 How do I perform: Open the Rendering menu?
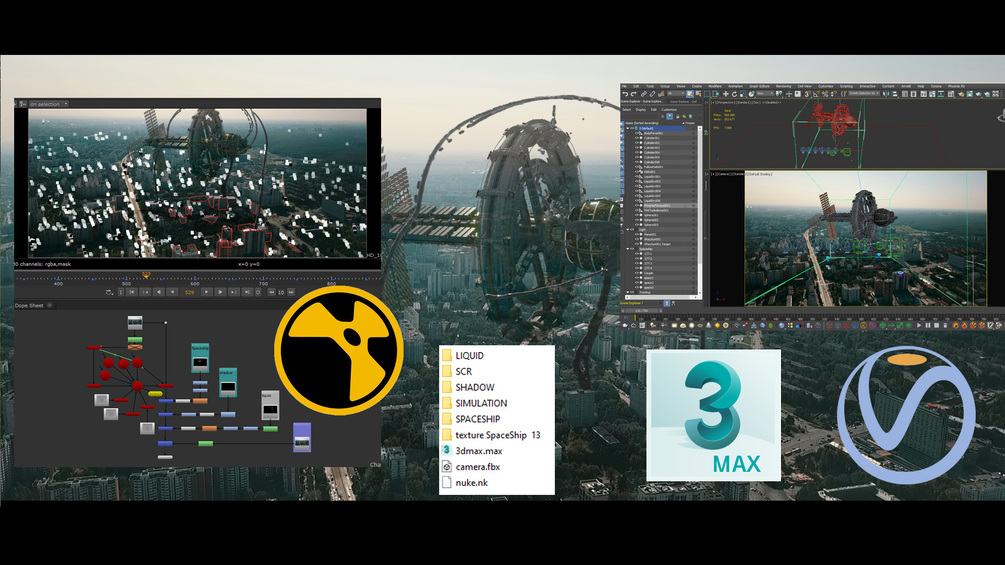(x=783, y=86)
